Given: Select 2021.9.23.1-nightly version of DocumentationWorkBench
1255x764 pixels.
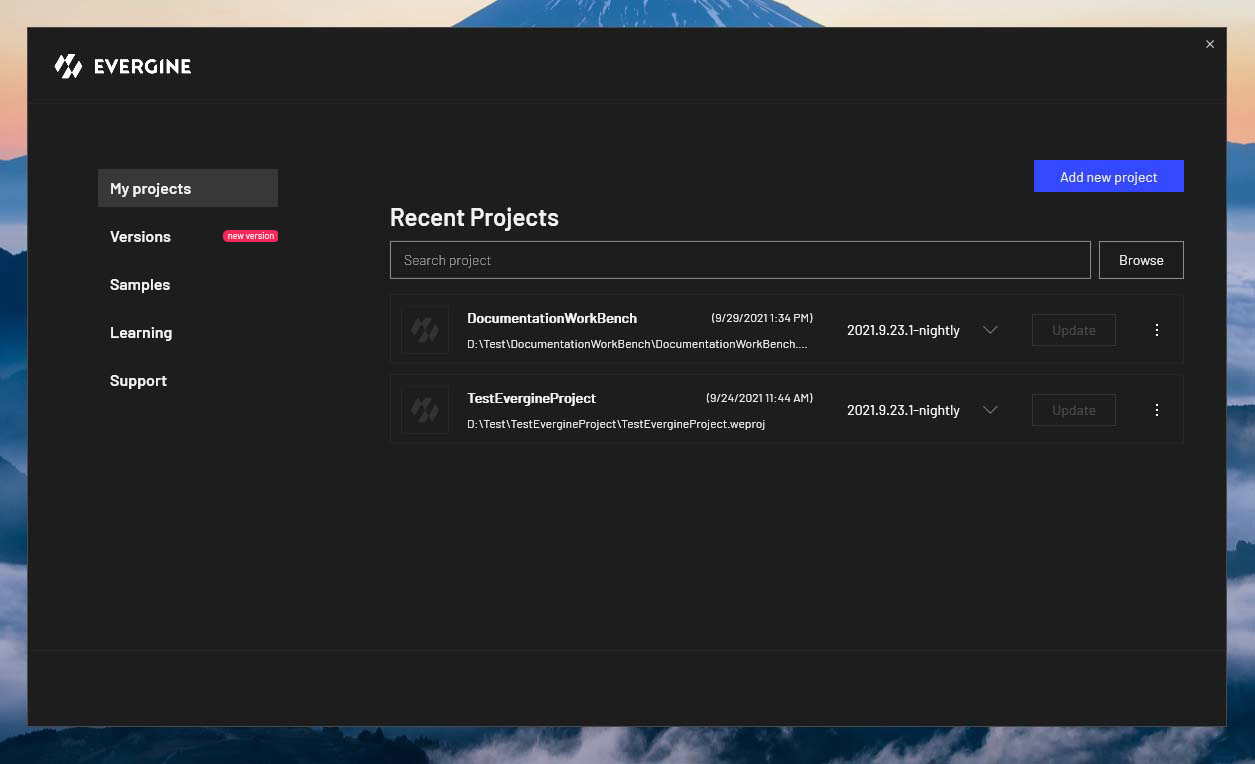Looking at the screenshot, I should 903,330.
